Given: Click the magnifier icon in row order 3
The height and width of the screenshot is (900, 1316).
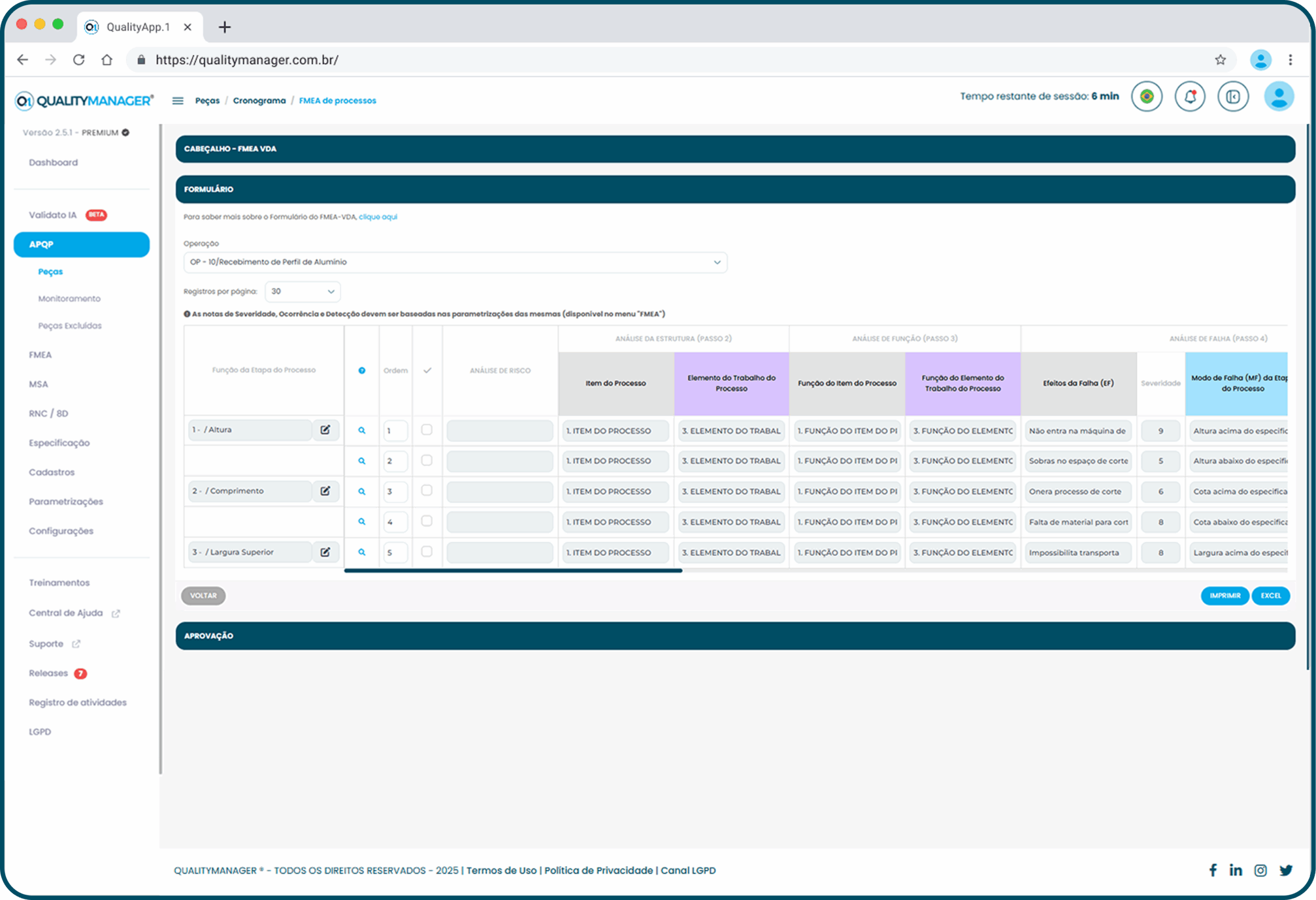Looking at the screenshot, I should click(362, 492).
